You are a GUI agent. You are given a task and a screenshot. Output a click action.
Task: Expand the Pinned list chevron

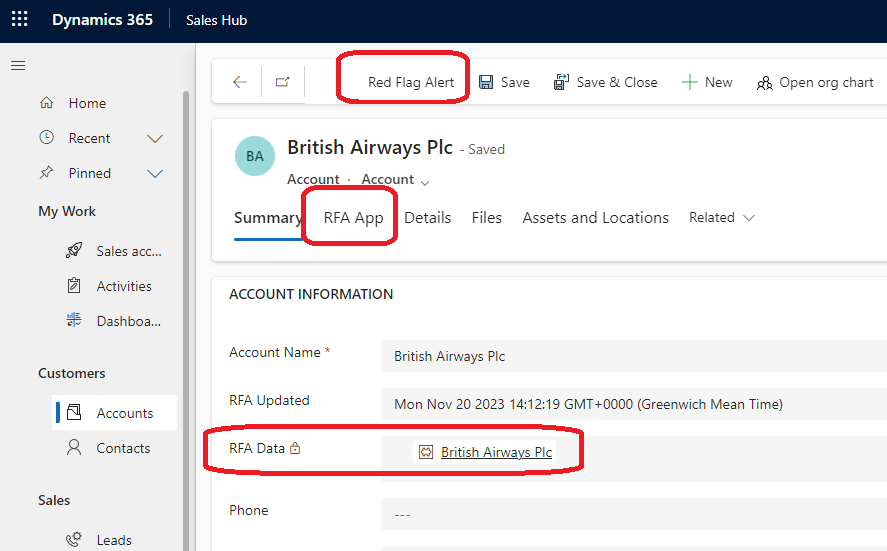point(155,174)
